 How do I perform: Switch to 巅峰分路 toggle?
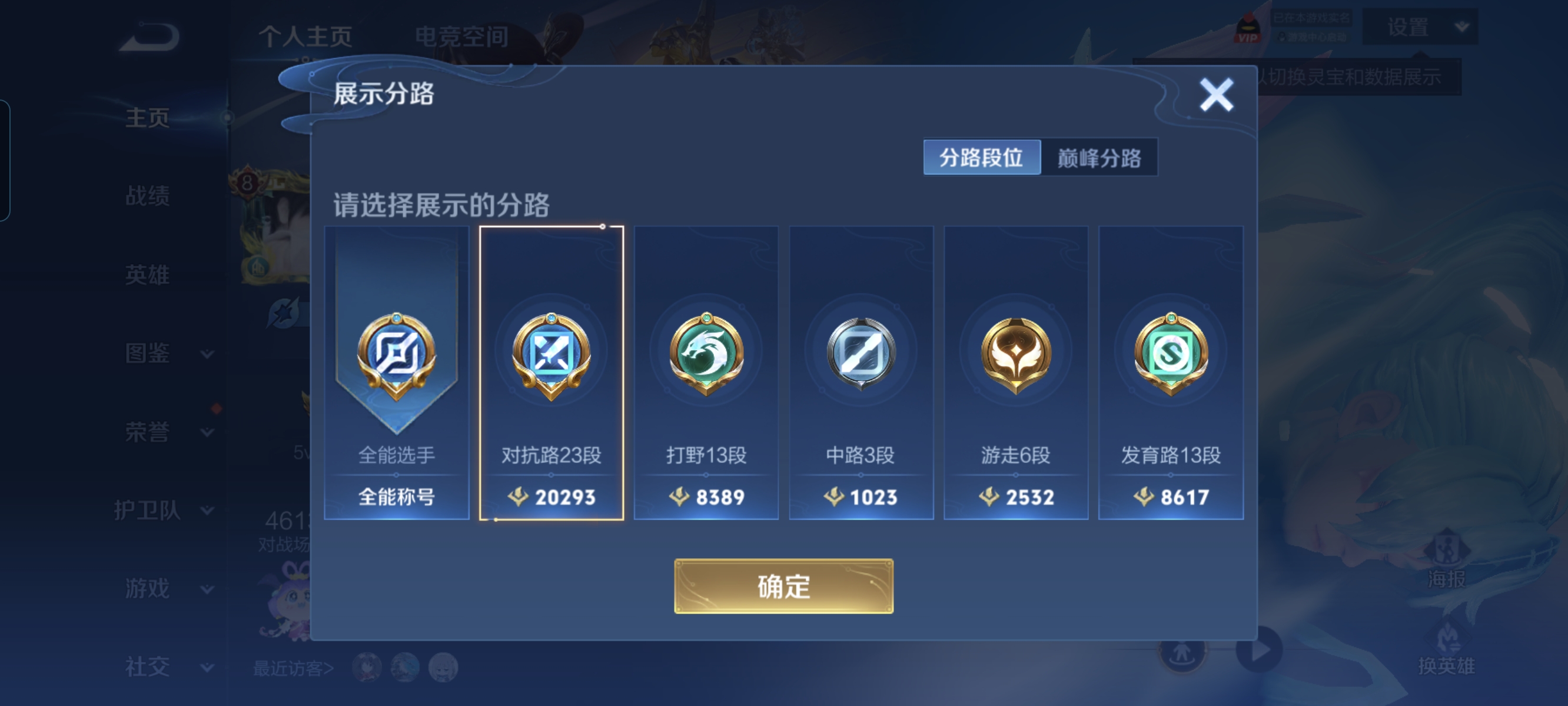coord(1099,158)
